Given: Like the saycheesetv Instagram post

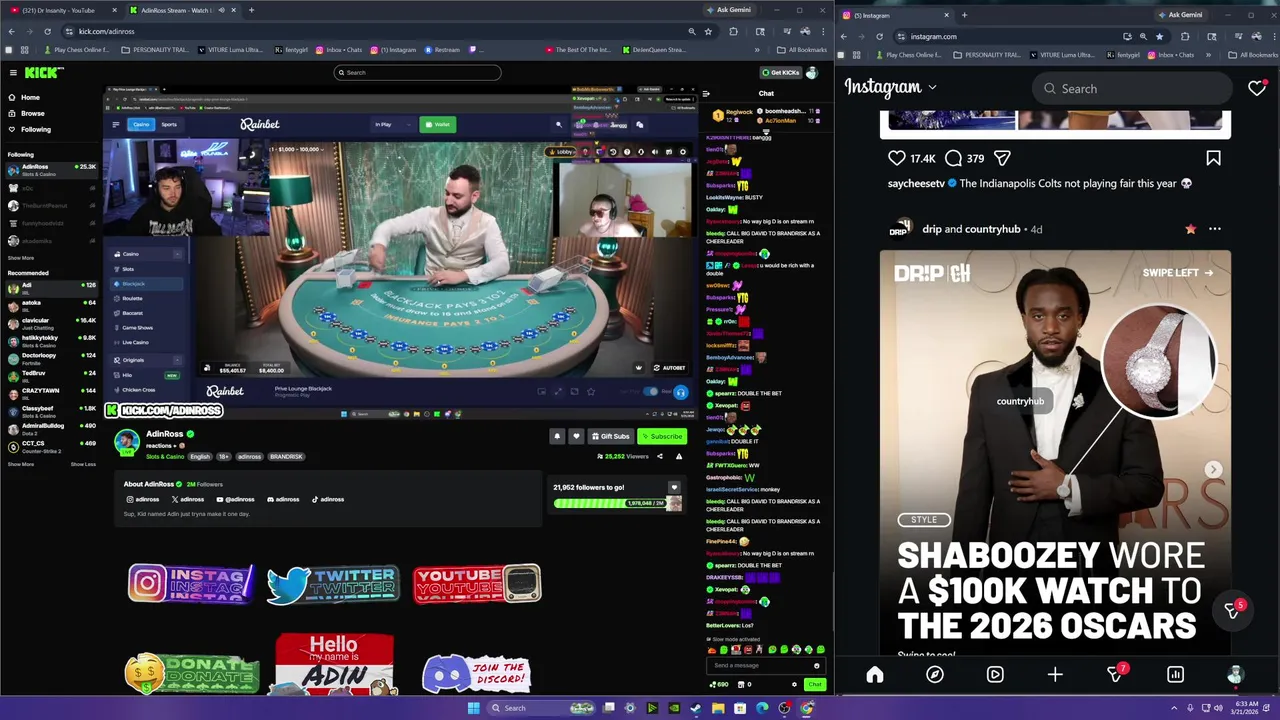Looking at the screenshot, I should coord(897,158).
